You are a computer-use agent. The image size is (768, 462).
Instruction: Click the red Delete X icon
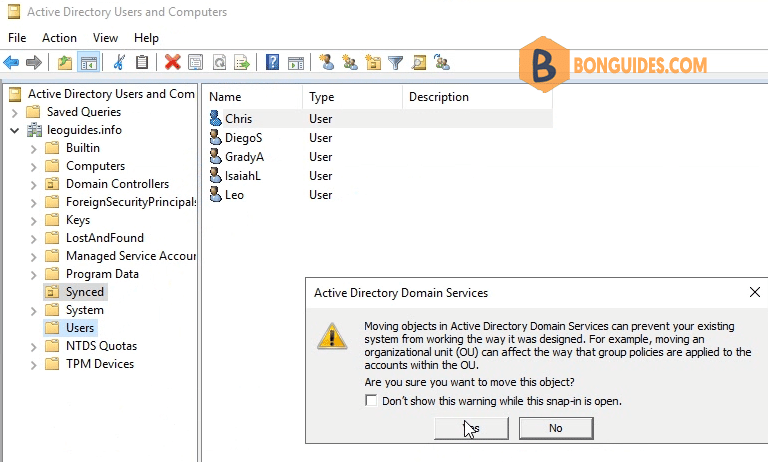(172, 63)
